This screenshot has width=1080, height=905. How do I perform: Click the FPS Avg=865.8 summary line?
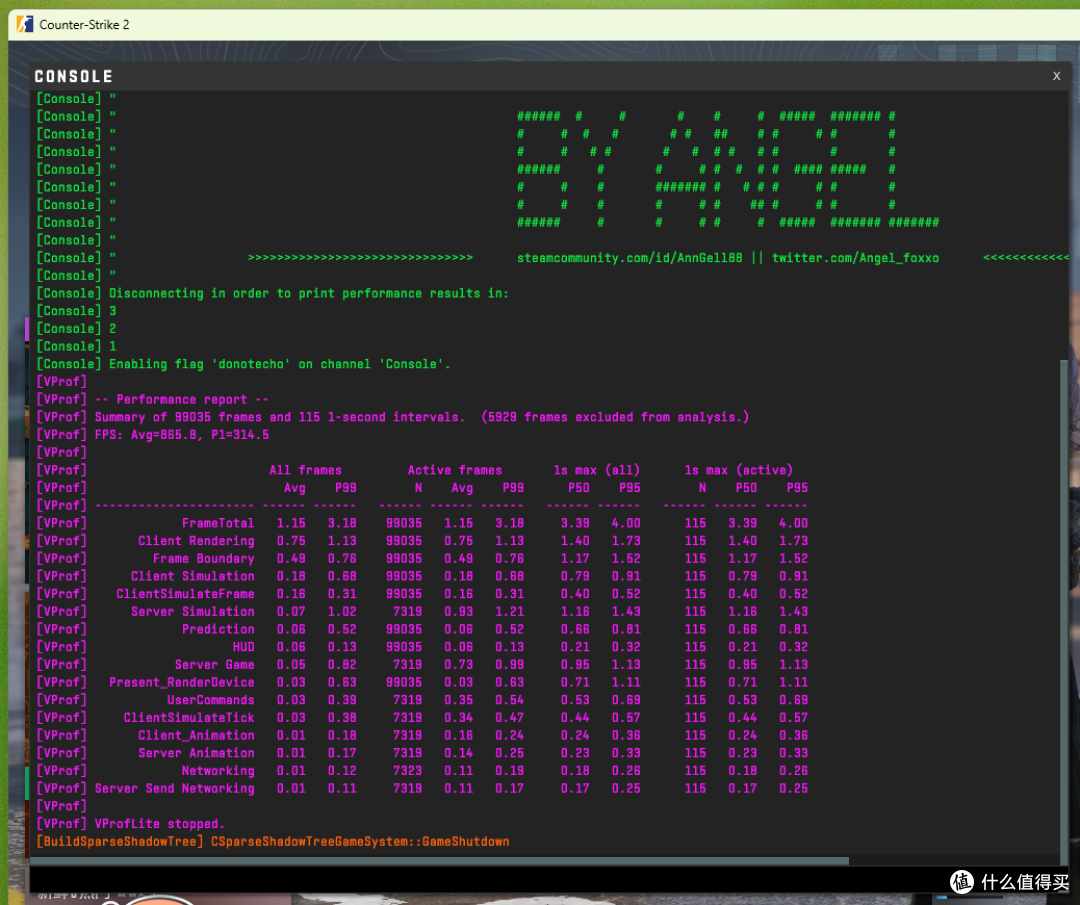click(x=181, y=435)
